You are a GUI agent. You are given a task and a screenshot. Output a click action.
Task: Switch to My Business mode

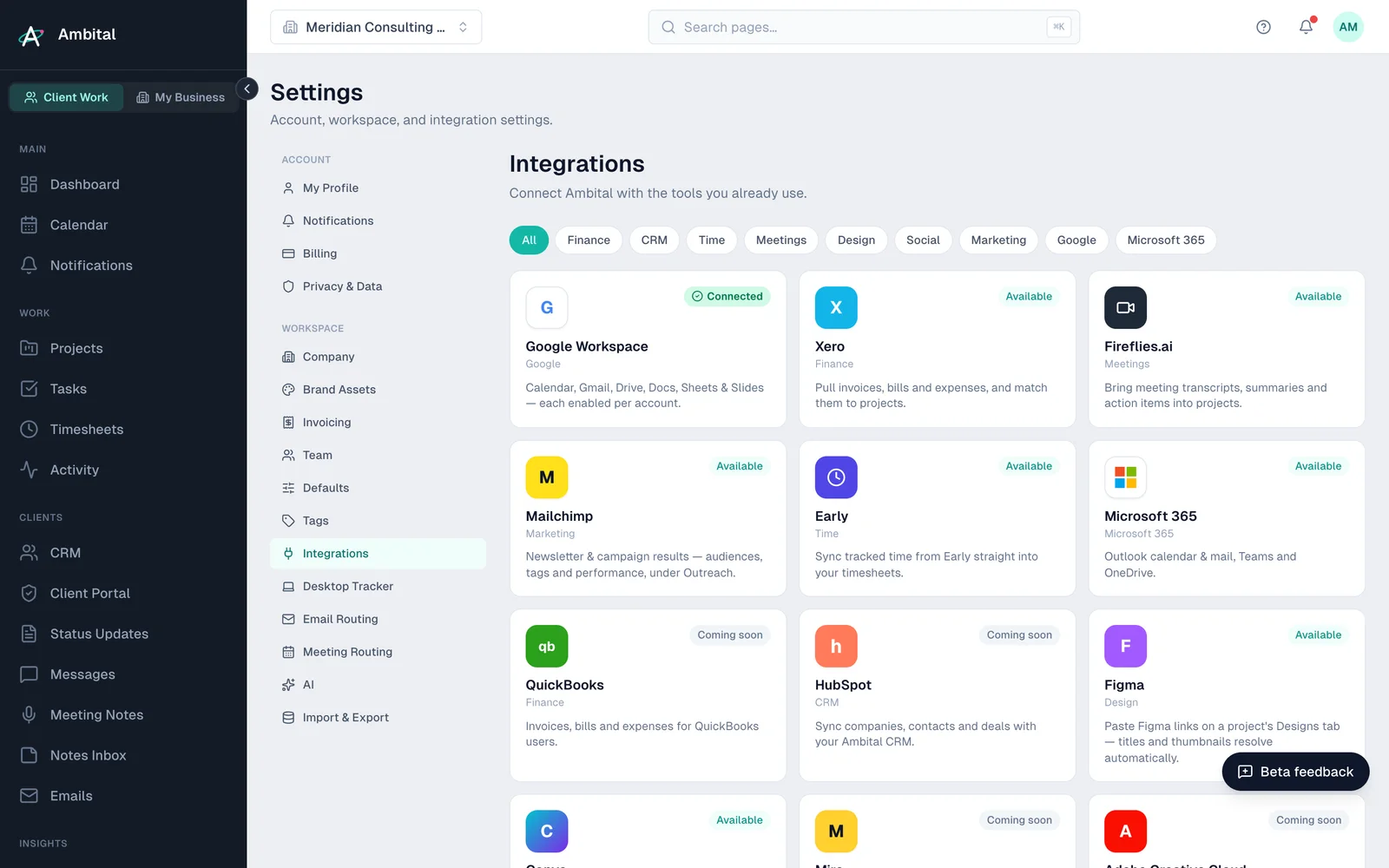[181, 97]
